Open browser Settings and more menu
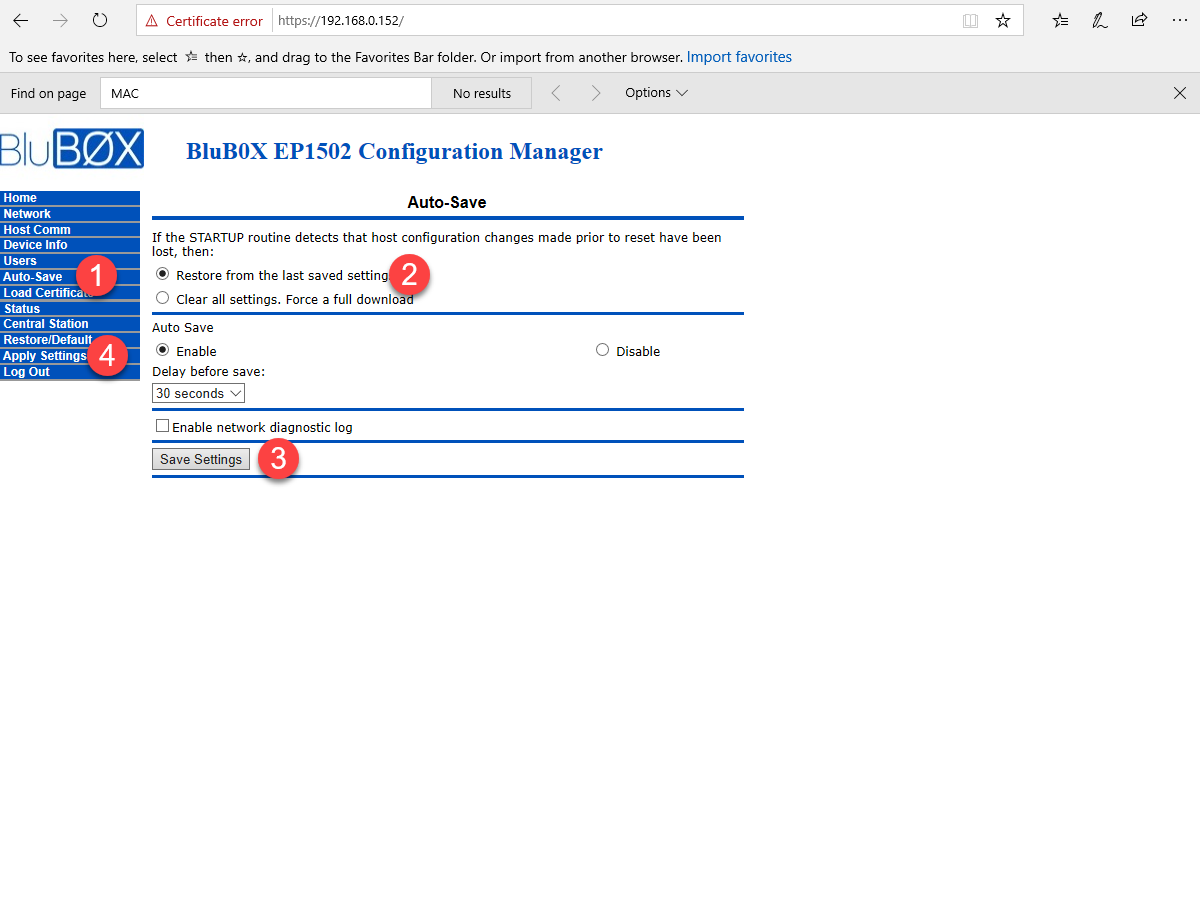Image resolution: width=1200 pixels, height=900 pixels. click(1180, 20)
